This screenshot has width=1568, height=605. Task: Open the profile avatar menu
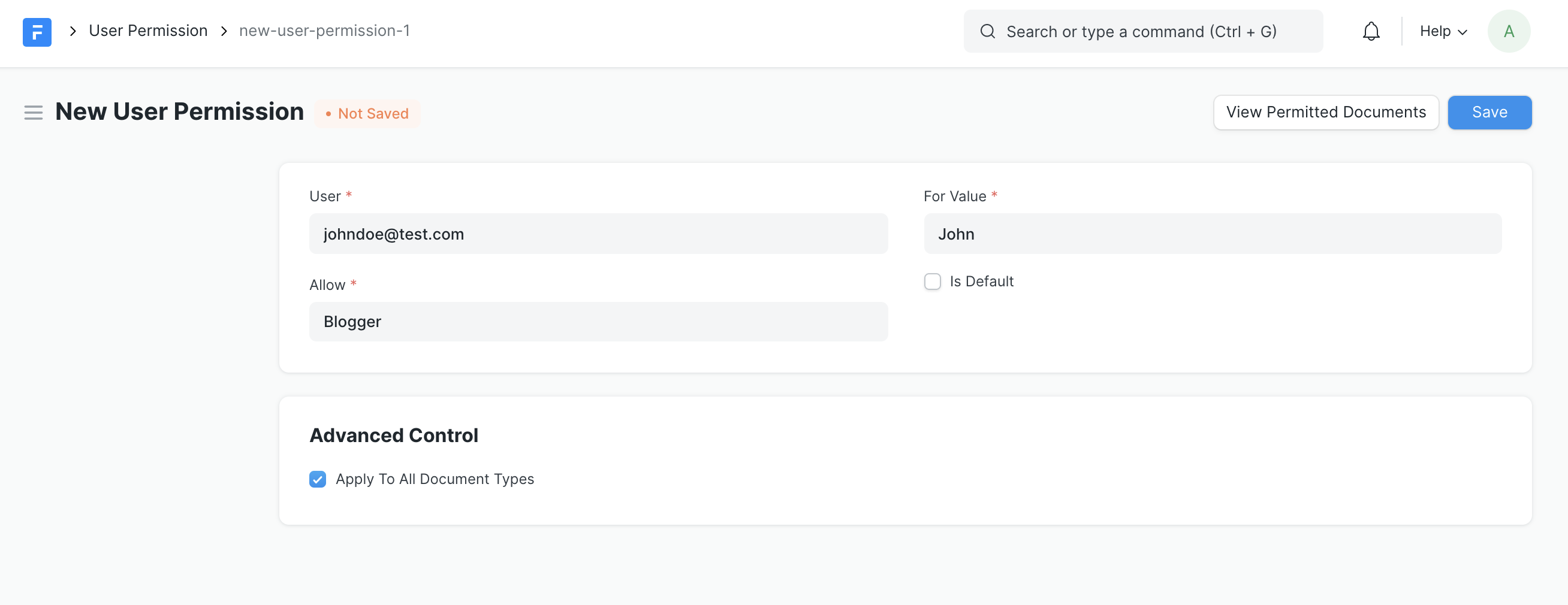[1509, 31]
